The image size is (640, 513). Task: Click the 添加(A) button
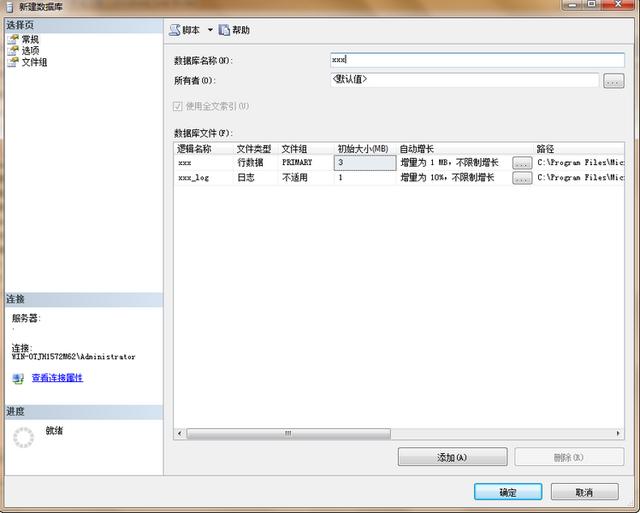453,457
